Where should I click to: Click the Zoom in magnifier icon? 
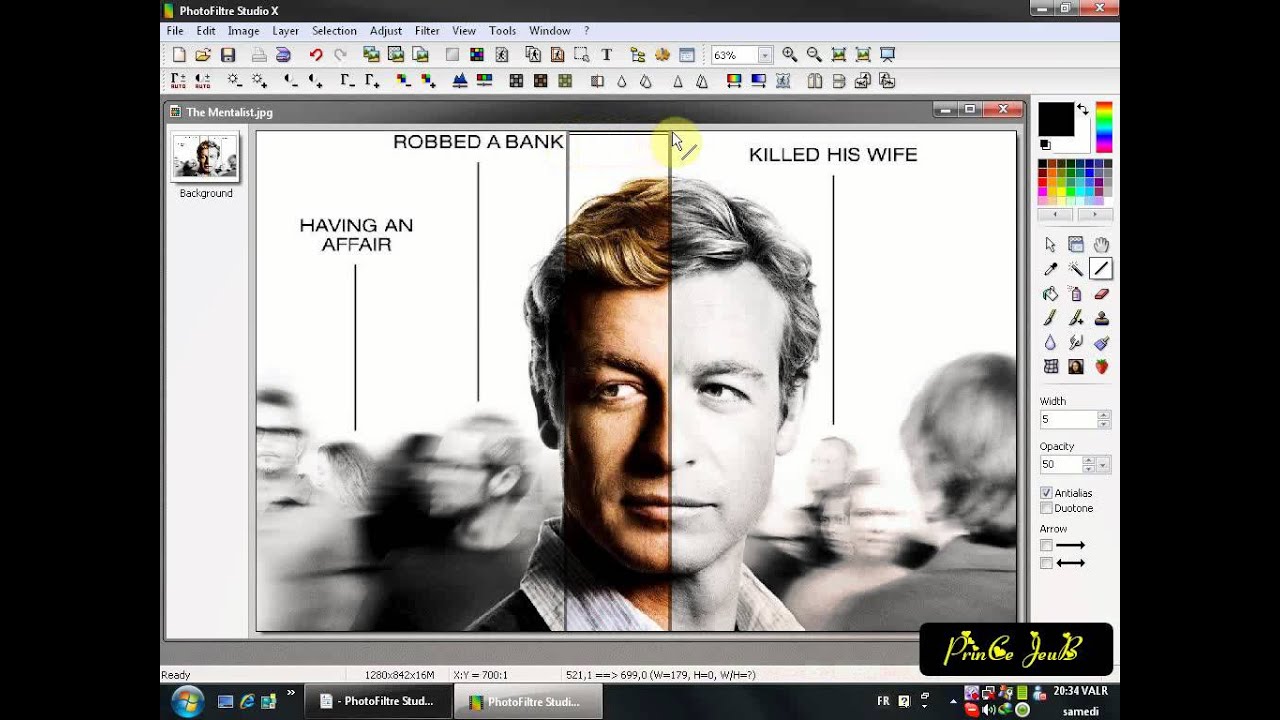[x=790, y=55]
